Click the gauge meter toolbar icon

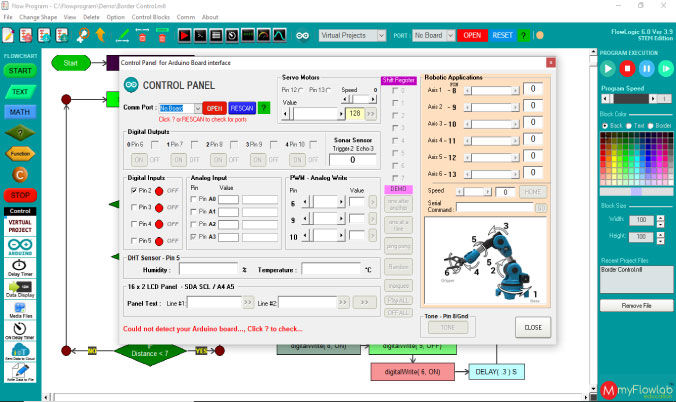pos(264,35)
